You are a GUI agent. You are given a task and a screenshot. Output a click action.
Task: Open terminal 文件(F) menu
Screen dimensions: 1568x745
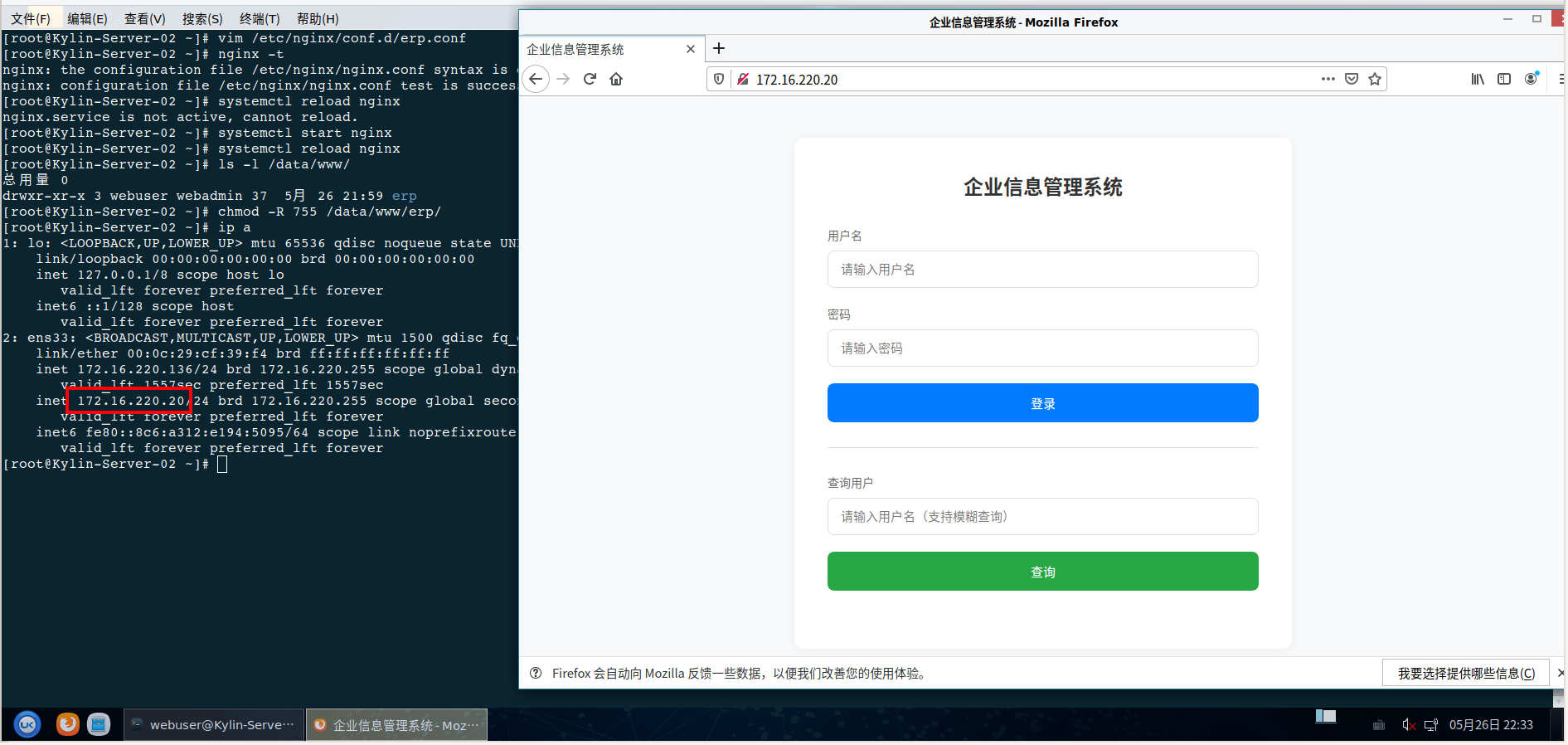point(31,18)
